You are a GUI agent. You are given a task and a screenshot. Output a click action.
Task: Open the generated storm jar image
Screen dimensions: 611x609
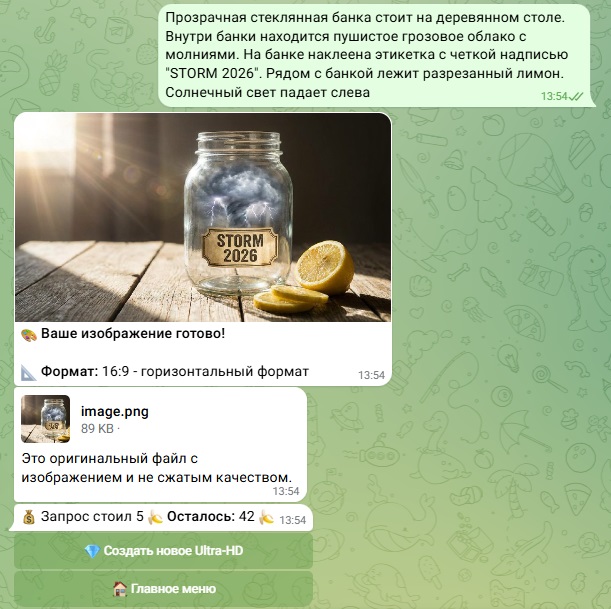tap(203, 217)
